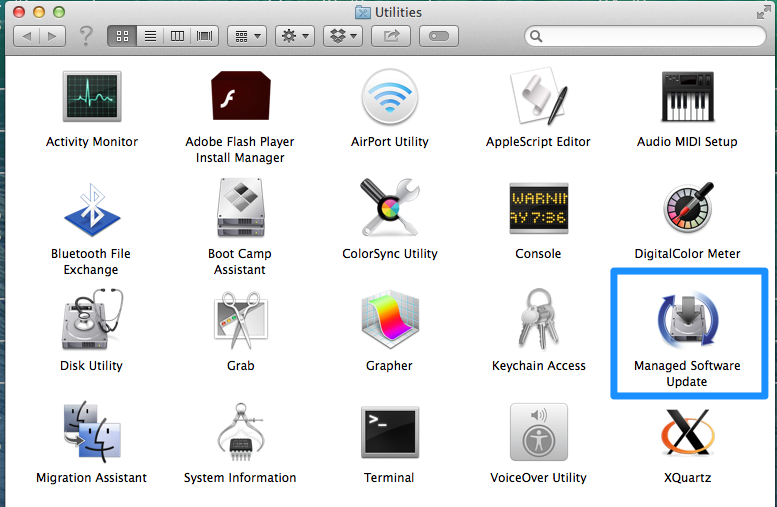Select the Boot Camp Assistant icon
777x507 pixels.
coord(240,208)
